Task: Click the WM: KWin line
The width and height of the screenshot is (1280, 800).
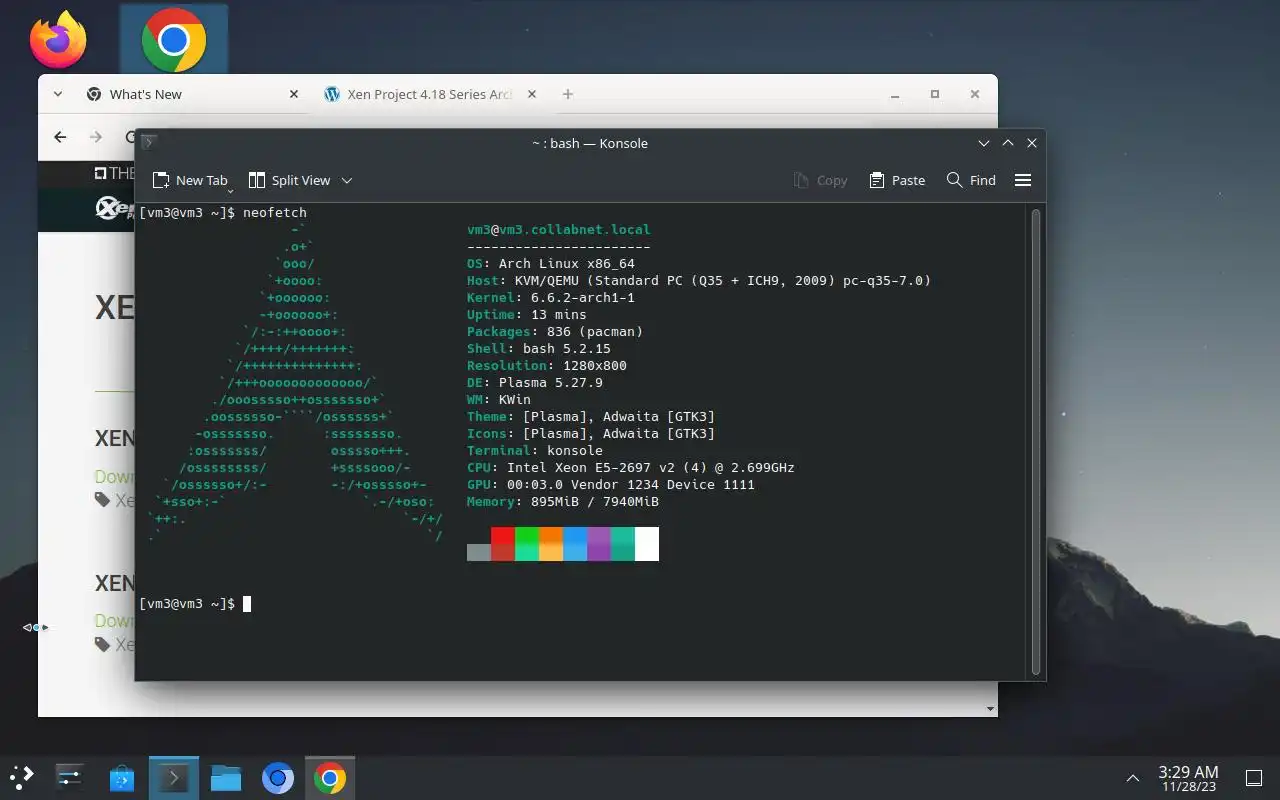Action: click(499, 400)
